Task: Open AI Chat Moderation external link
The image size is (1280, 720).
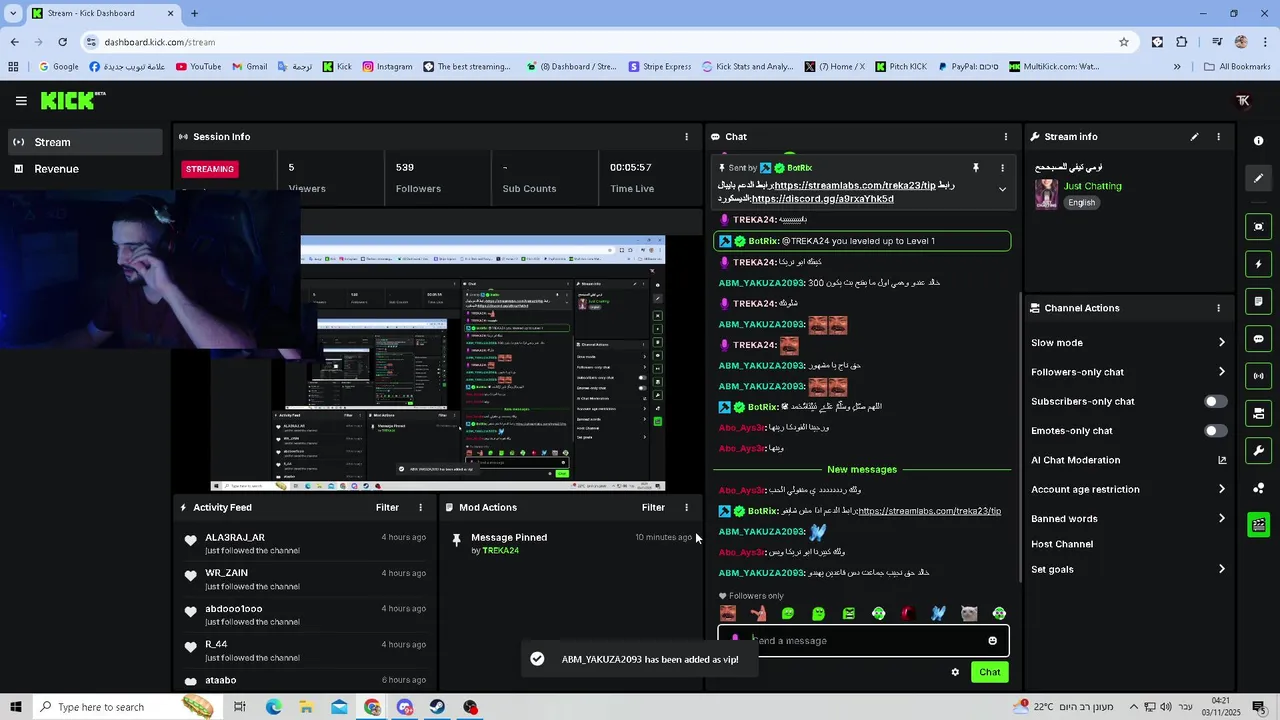Action: [x=1221, y=460]
